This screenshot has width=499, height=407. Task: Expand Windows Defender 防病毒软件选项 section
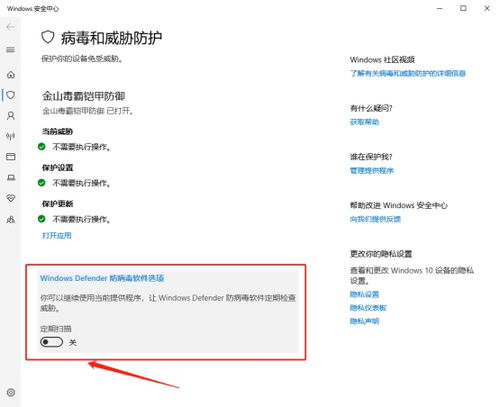(102, 278)
